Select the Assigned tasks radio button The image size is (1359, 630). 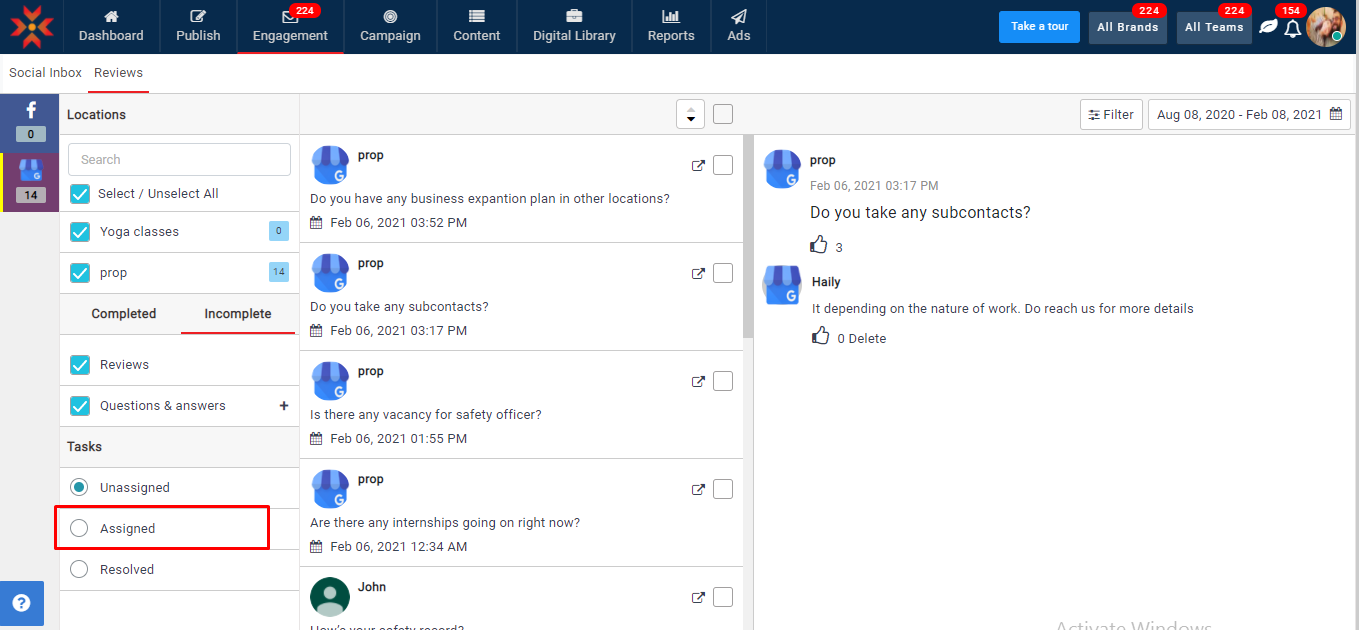pyautogui.click(x=79, y=528)
